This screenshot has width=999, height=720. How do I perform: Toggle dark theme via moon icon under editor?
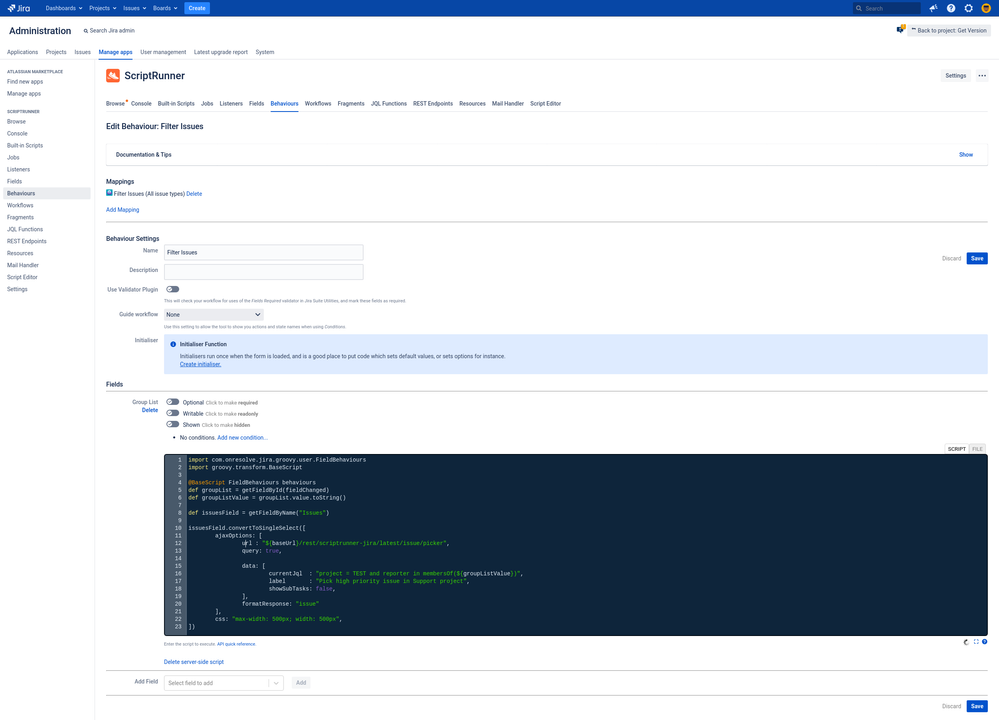pos(966,641)
